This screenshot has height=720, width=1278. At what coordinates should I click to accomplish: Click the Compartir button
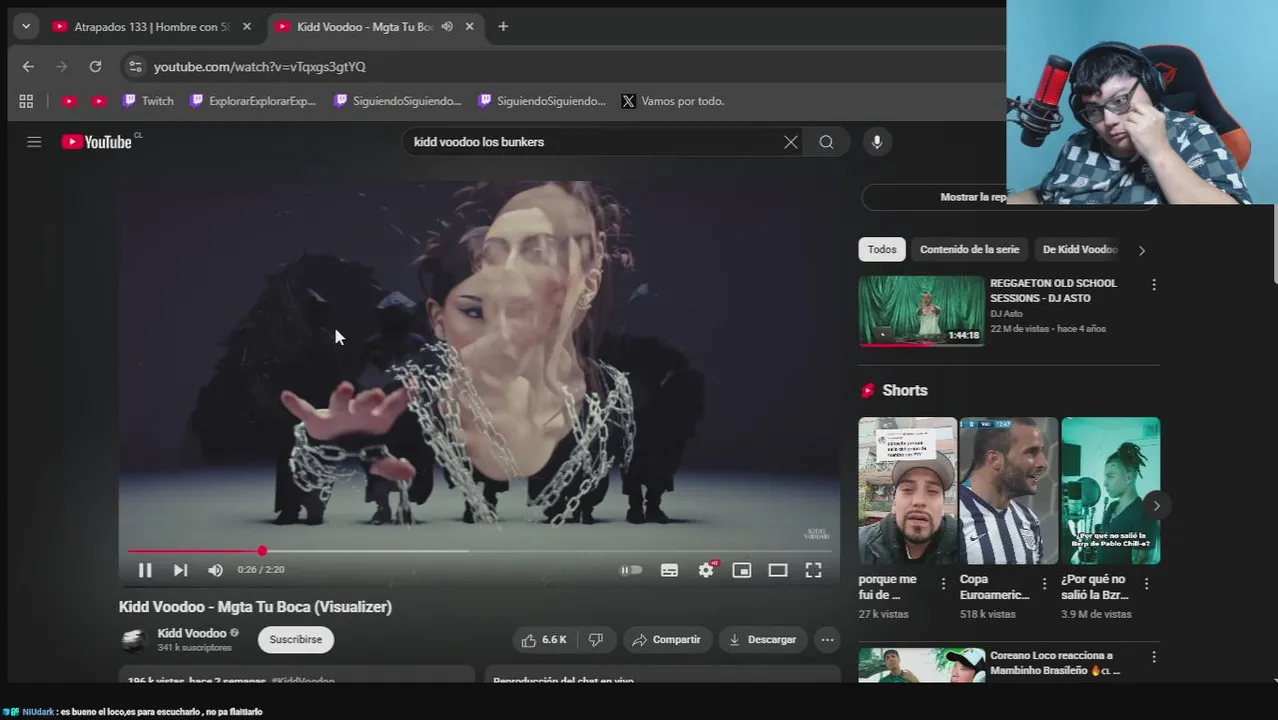(667, 640)
